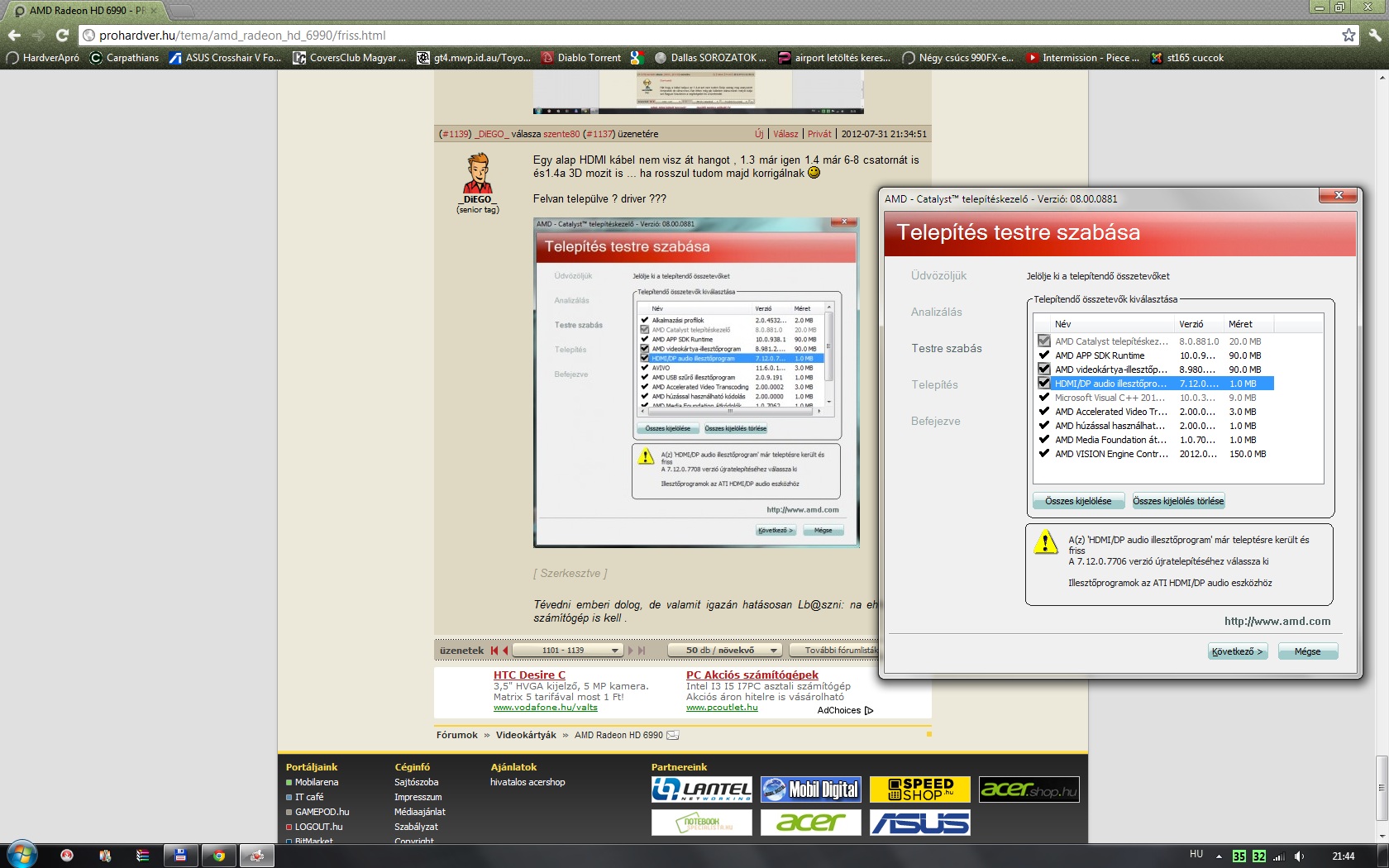Go back with the browser back arrow
The width and height of the screenshot is (1389, 868).
pyautogui.click(x=14, y=36)
